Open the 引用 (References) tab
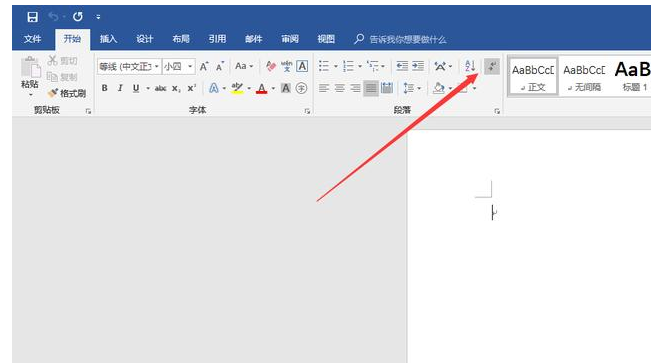 (217, 39)
